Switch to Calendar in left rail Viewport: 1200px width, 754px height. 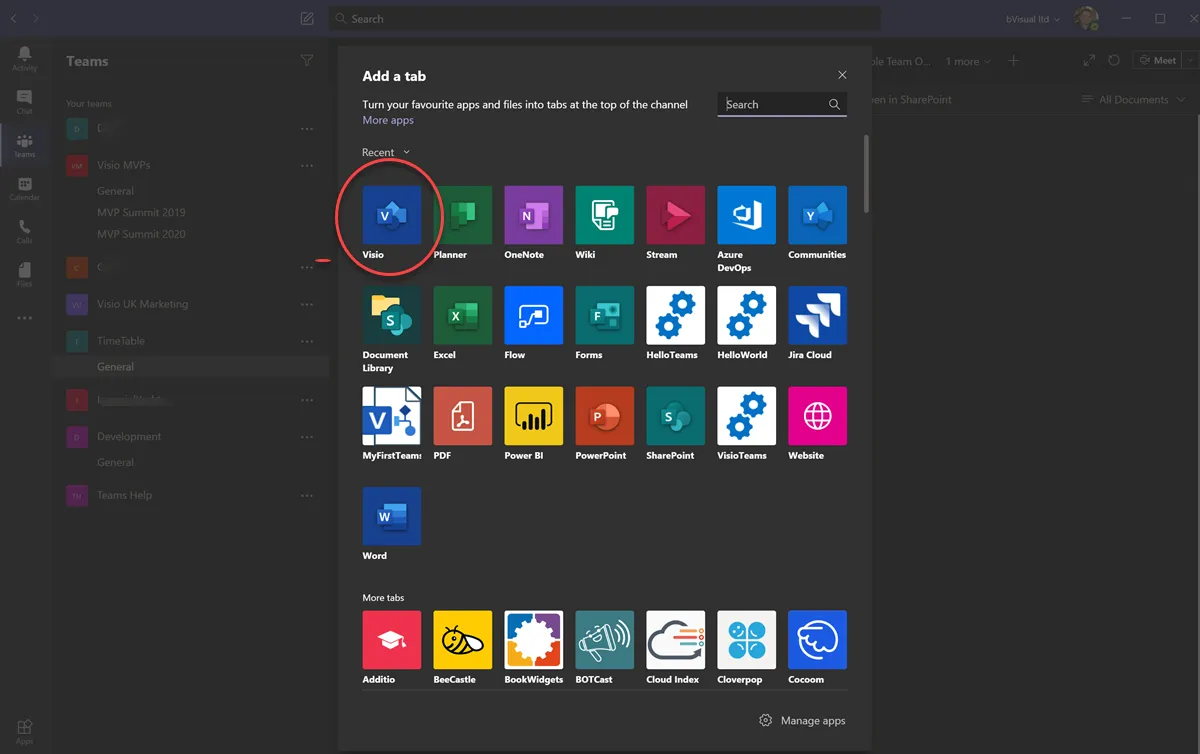[x=24, y=188]
